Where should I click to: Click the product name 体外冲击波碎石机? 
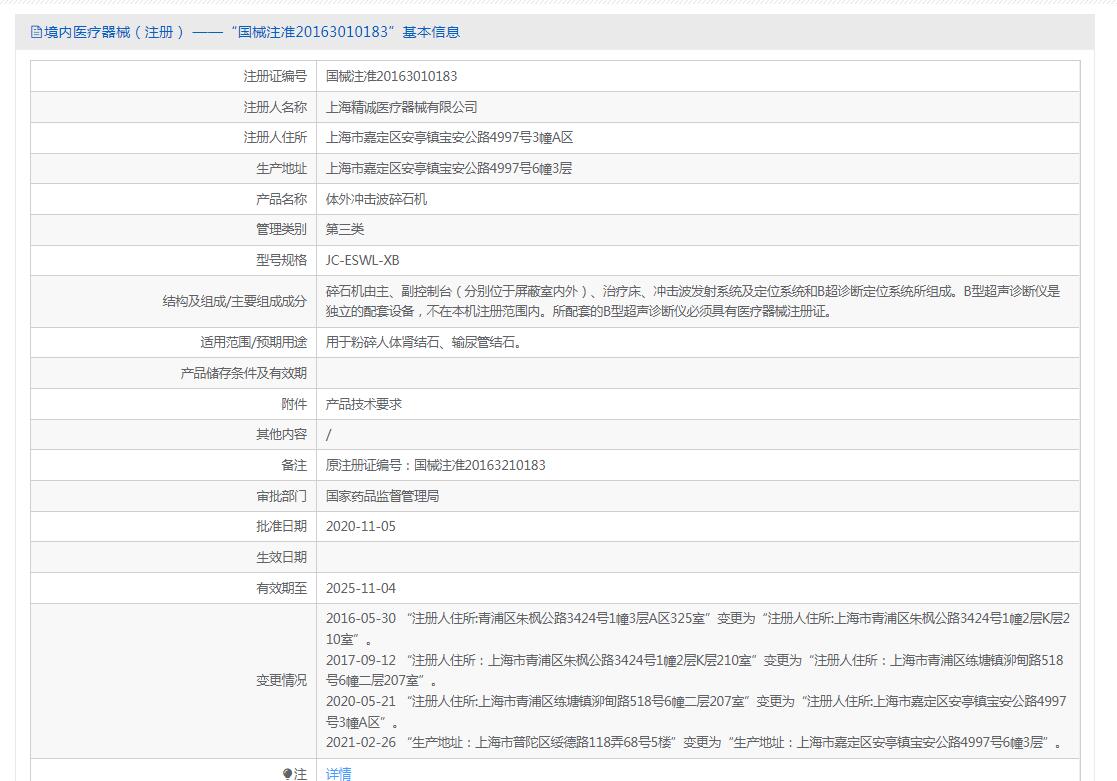tap(376, 199)
